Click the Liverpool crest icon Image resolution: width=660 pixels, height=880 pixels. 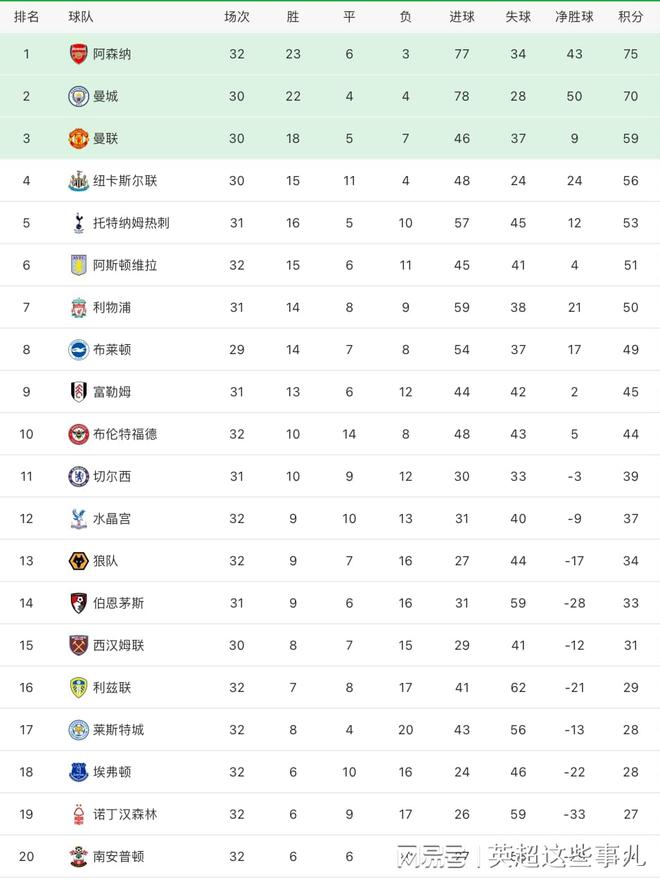point(78,307)
